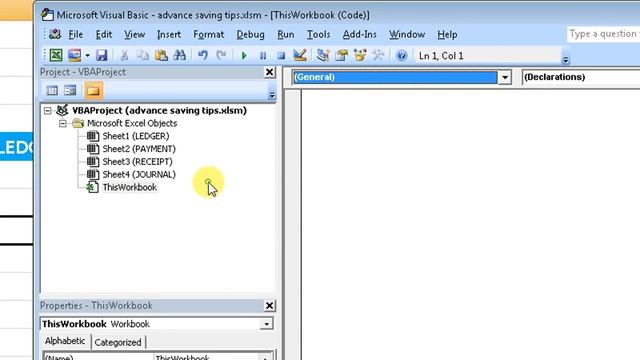Open the (General) object dropdown
Image resolution: width=640 pixels, height=360 pixels.
pos(504,77)
